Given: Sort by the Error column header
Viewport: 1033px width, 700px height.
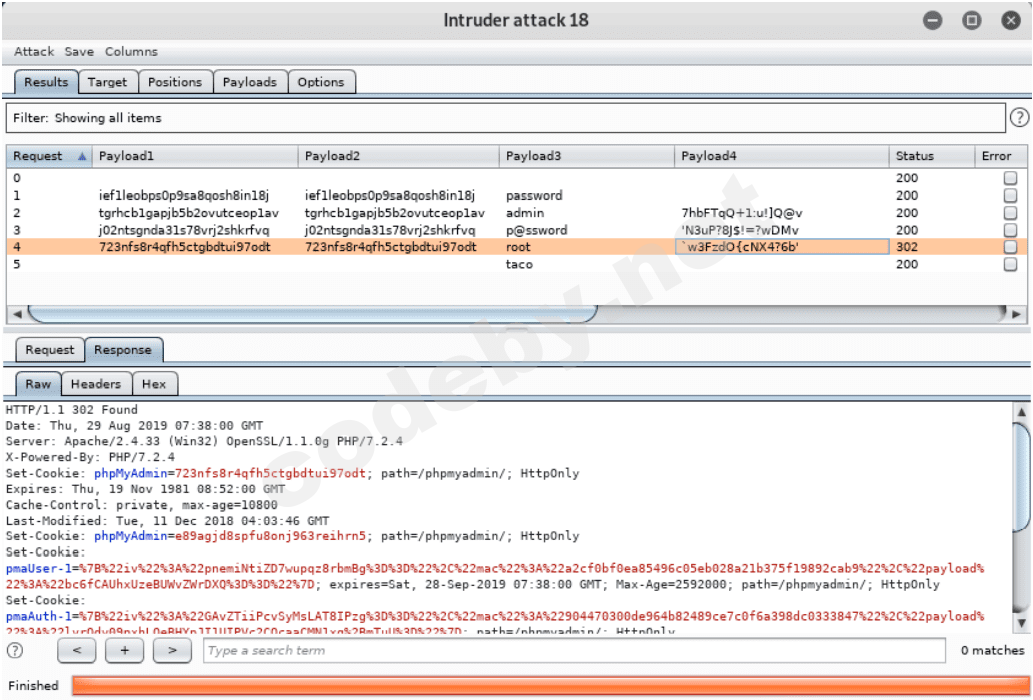Looking at the screenshot, I should (x=1001, y=156).
